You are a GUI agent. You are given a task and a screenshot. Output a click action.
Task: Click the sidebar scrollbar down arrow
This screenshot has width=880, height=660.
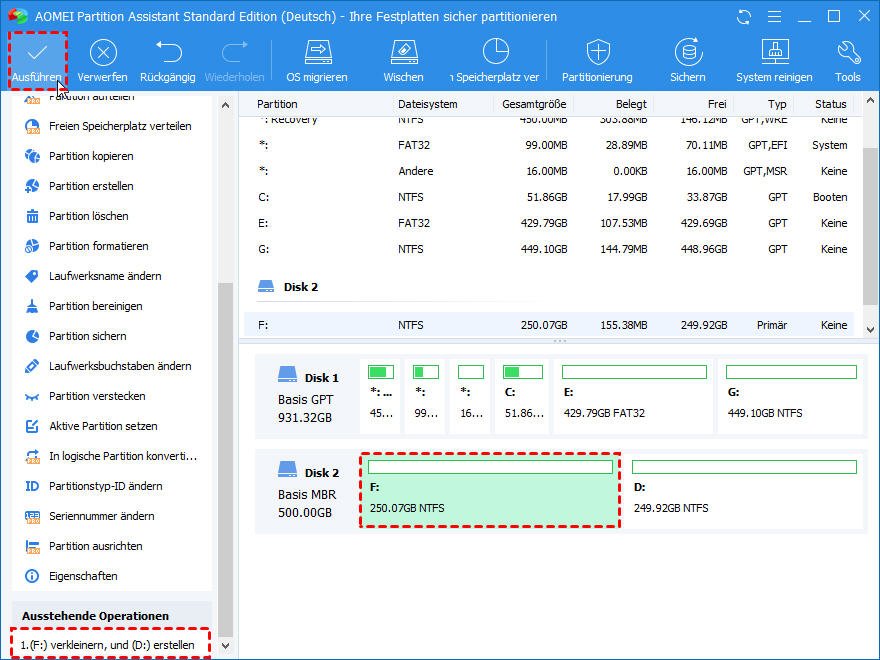point(226,645)
